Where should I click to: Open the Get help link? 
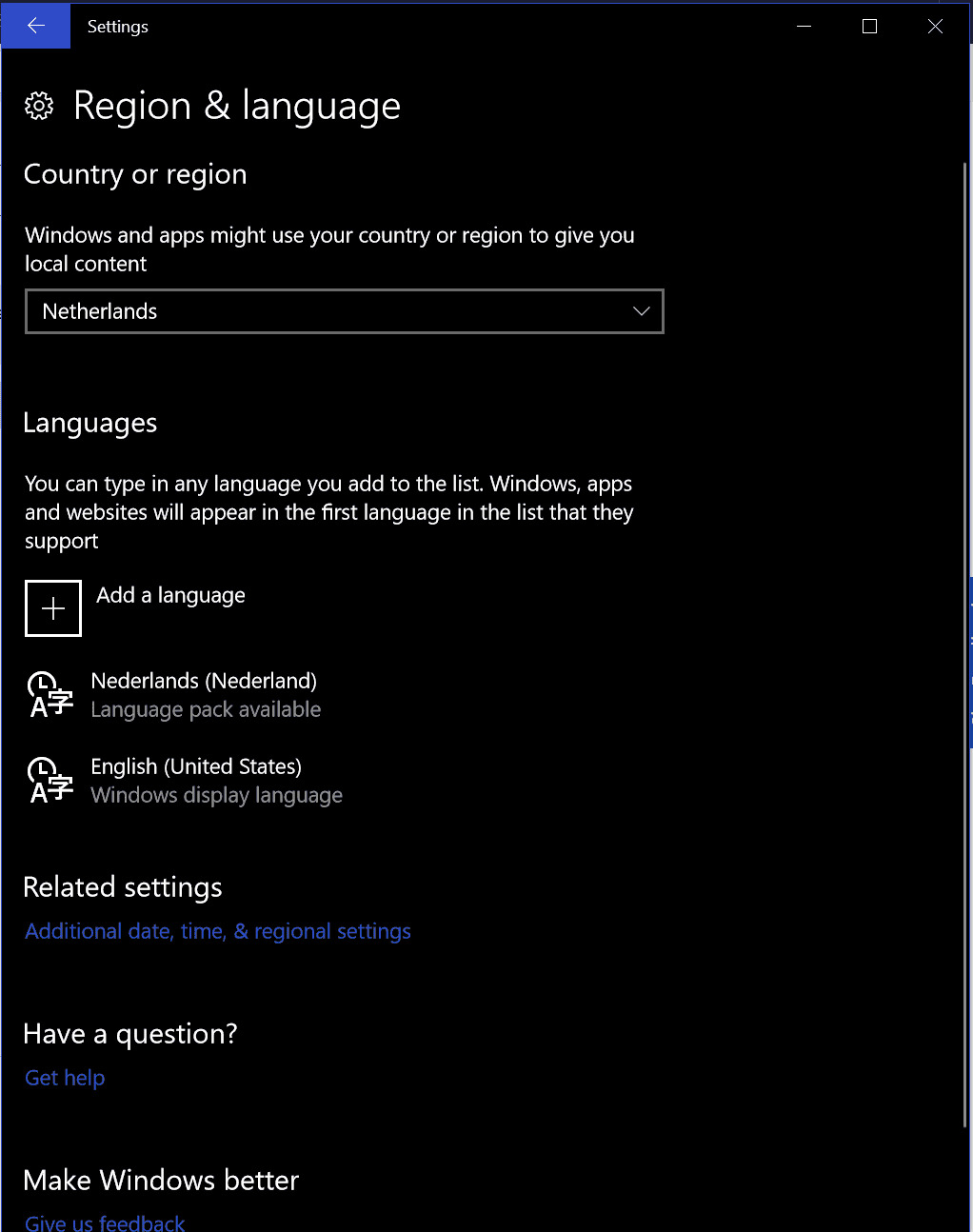pos(65,1078)
